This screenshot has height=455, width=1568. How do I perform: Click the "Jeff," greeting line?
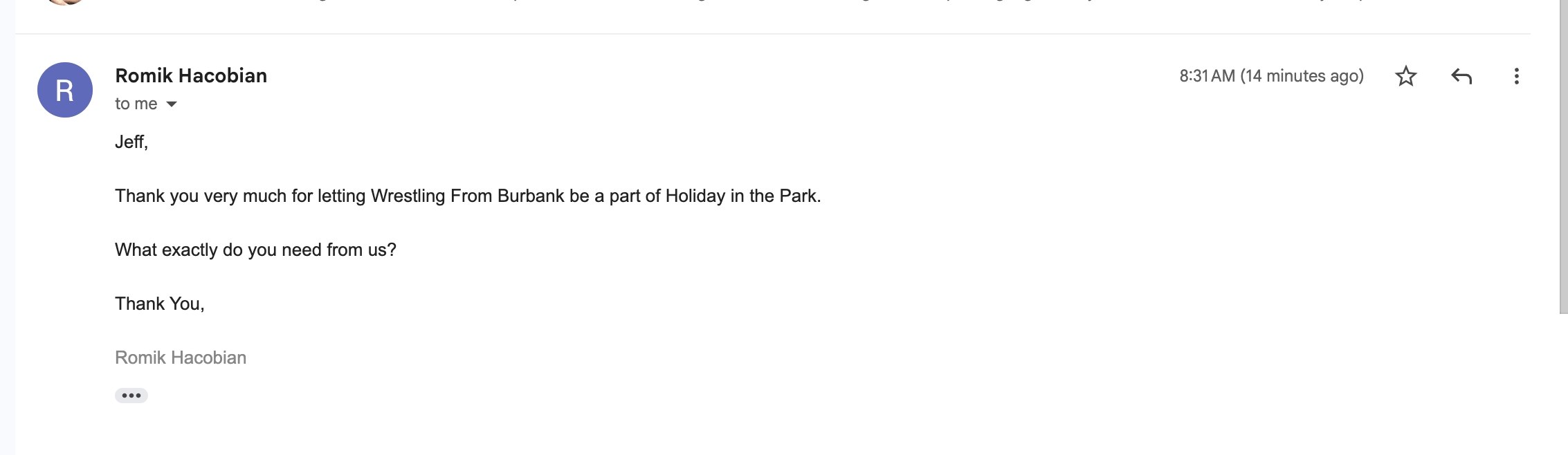coord(131,142)
